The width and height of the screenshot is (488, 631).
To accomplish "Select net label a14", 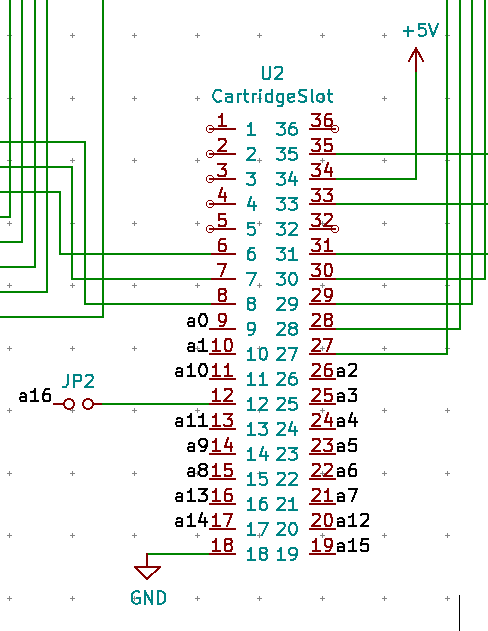I will click(x=191, y=521).
